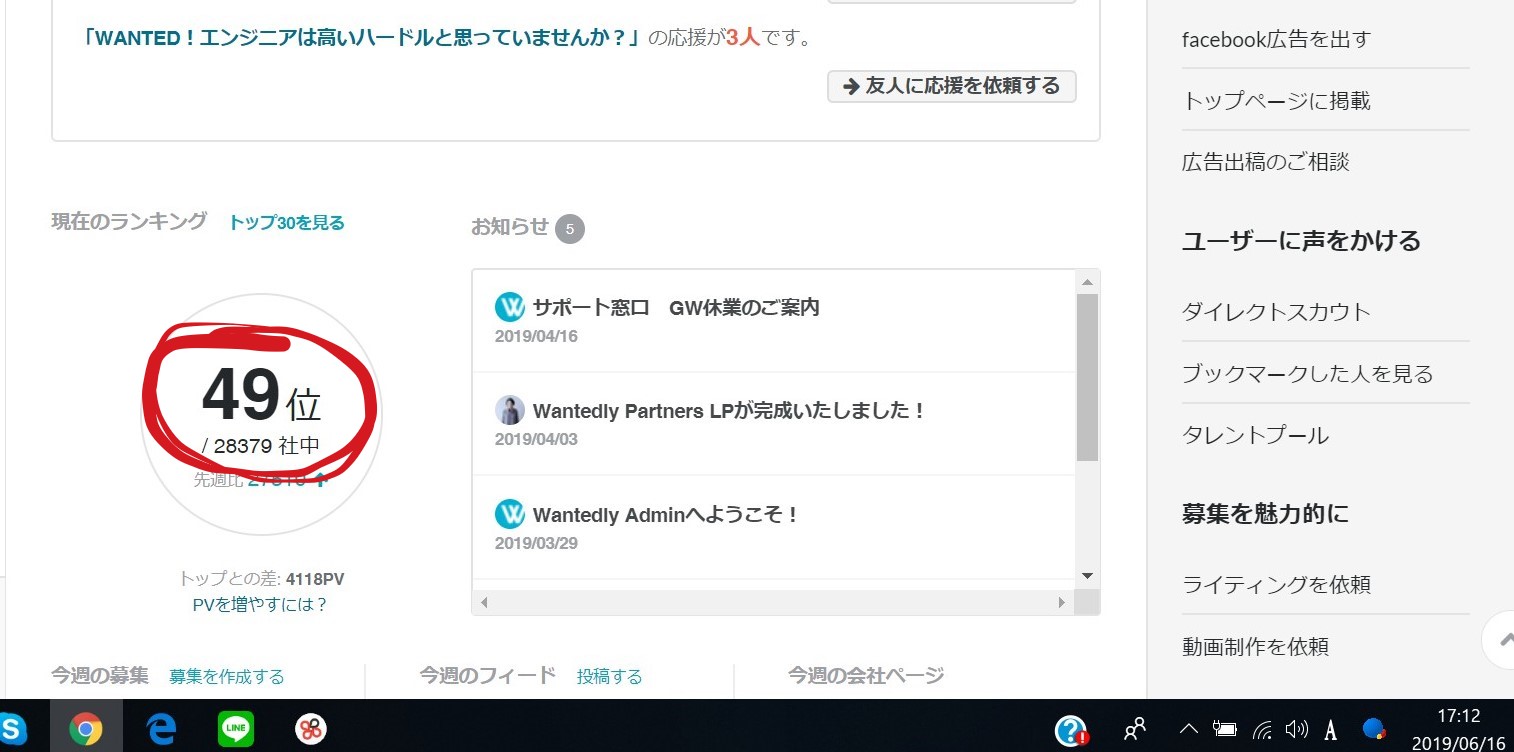Open ブックマークした人を見る in sidebar
This screenshot has height=752, width=1514.
coord(1308,374)
